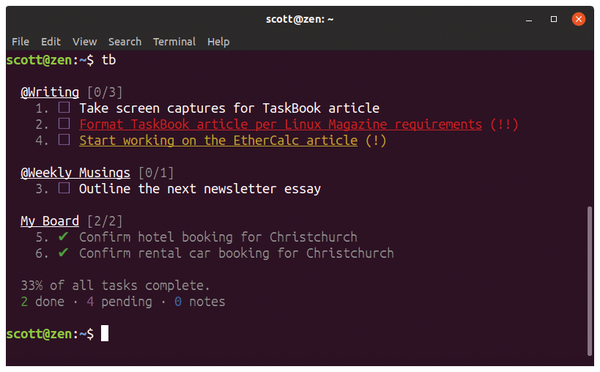The width and height of the screenshot is (600, 372).
Task: Open the Search menu
Action: 125,42
